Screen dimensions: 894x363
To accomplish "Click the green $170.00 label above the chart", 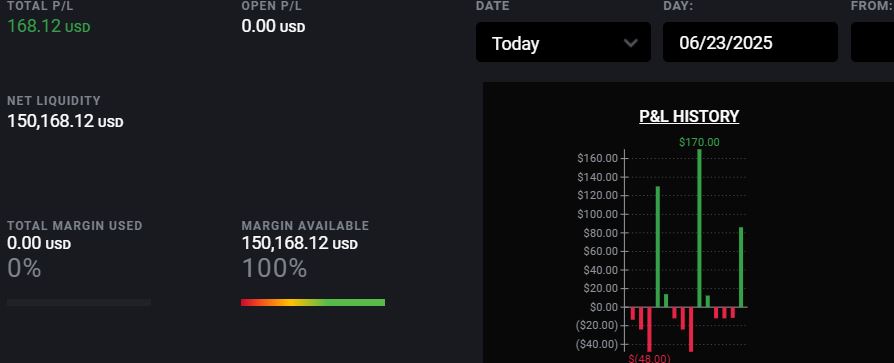I will tap(699, 142).
